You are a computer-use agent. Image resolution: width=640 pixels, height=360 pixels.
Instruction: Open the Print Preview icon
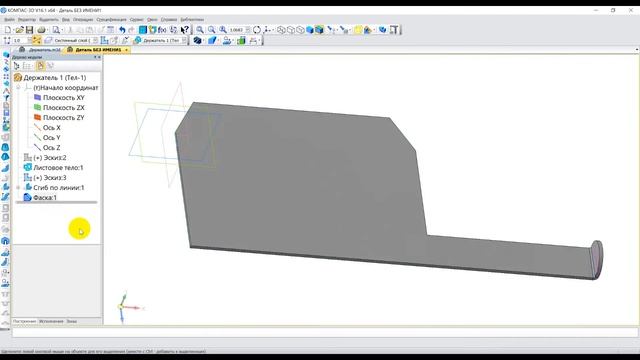click(56, 30)
